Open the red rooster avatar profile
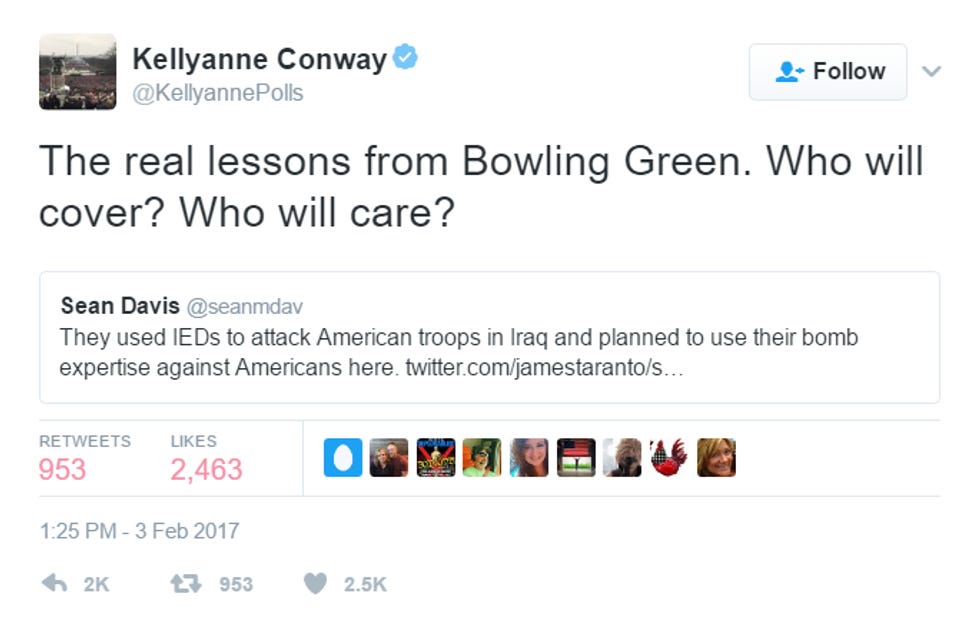The height and width of the screenshot is (624, 980). [669, 458]
